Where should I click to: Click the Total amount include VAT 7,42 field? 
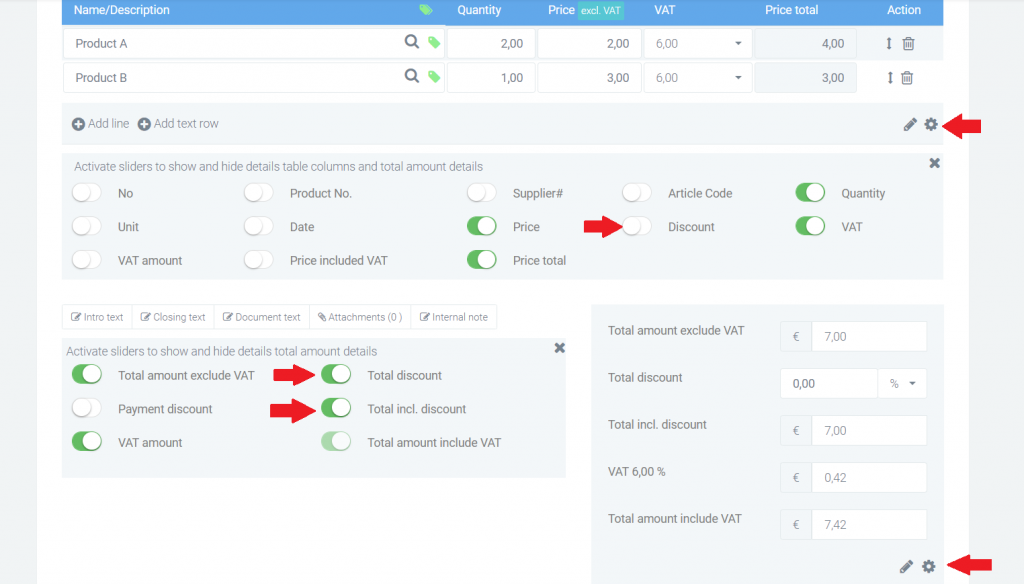point(869,525)
